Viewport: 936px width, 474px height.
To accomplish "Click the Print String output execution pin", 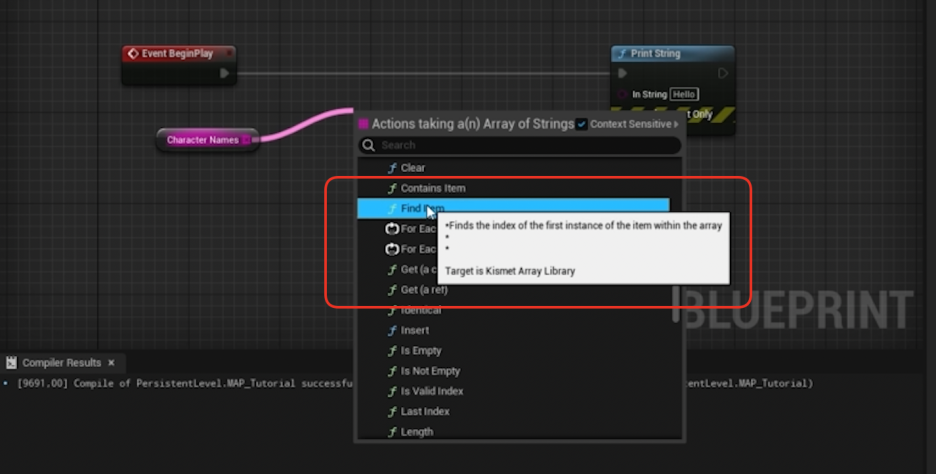I will [723, 73].
